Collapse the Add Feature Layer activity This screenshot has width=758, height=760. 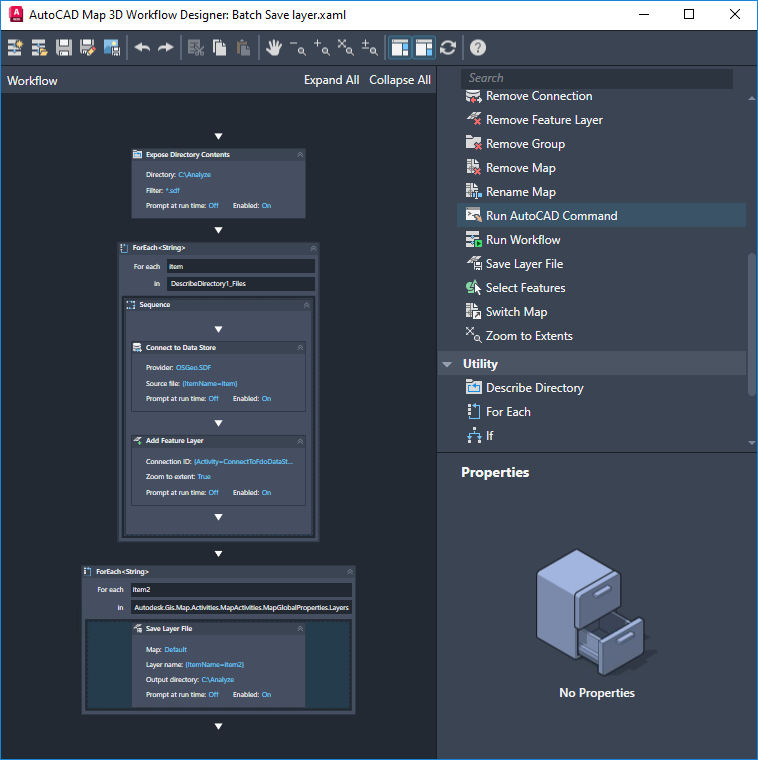[x=300, y=441]
